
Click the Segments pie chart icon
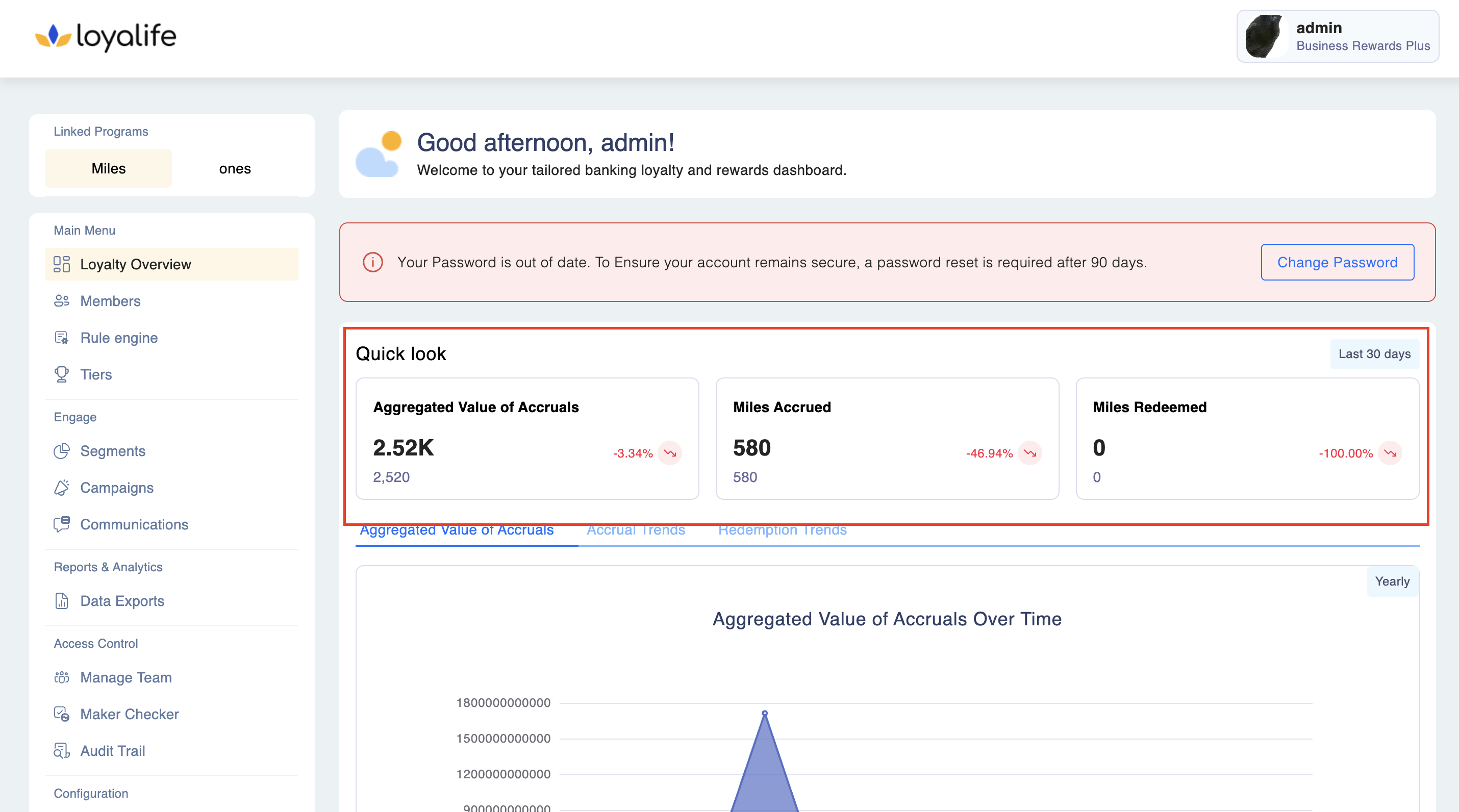tap(61, 451)
